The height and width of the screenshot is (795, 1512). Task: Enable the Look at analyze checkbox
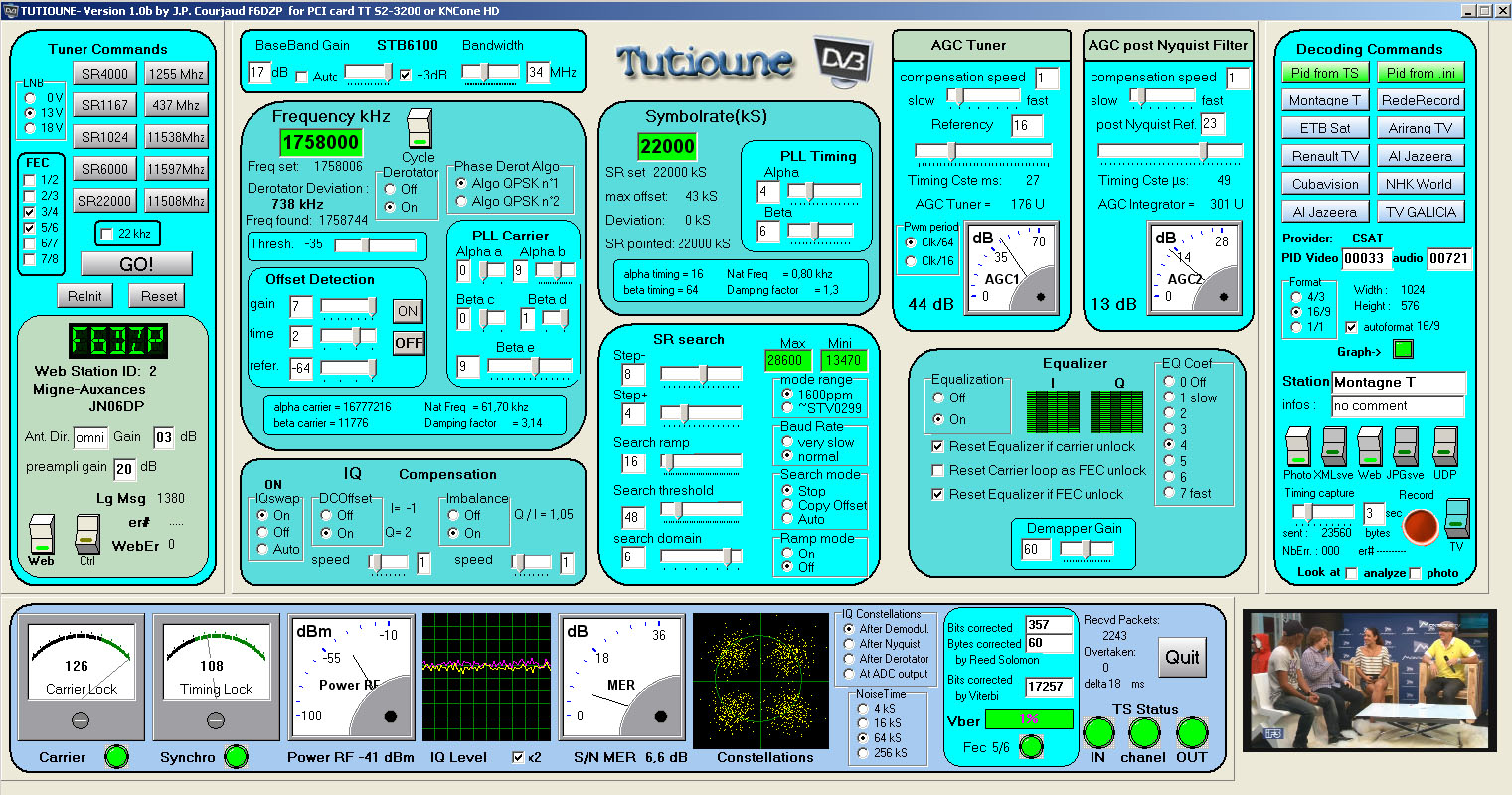[x=1351, y=573]
